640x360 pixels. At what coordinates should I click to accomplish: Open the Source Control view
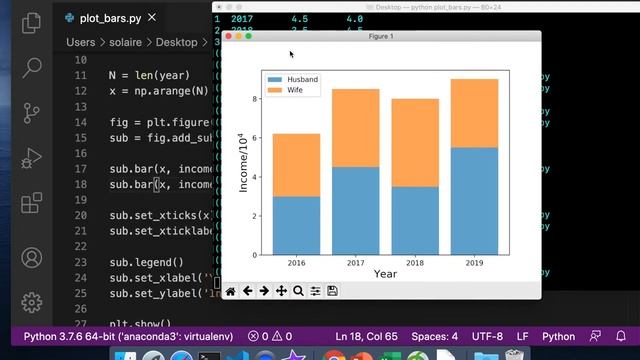tap(31, 113)
